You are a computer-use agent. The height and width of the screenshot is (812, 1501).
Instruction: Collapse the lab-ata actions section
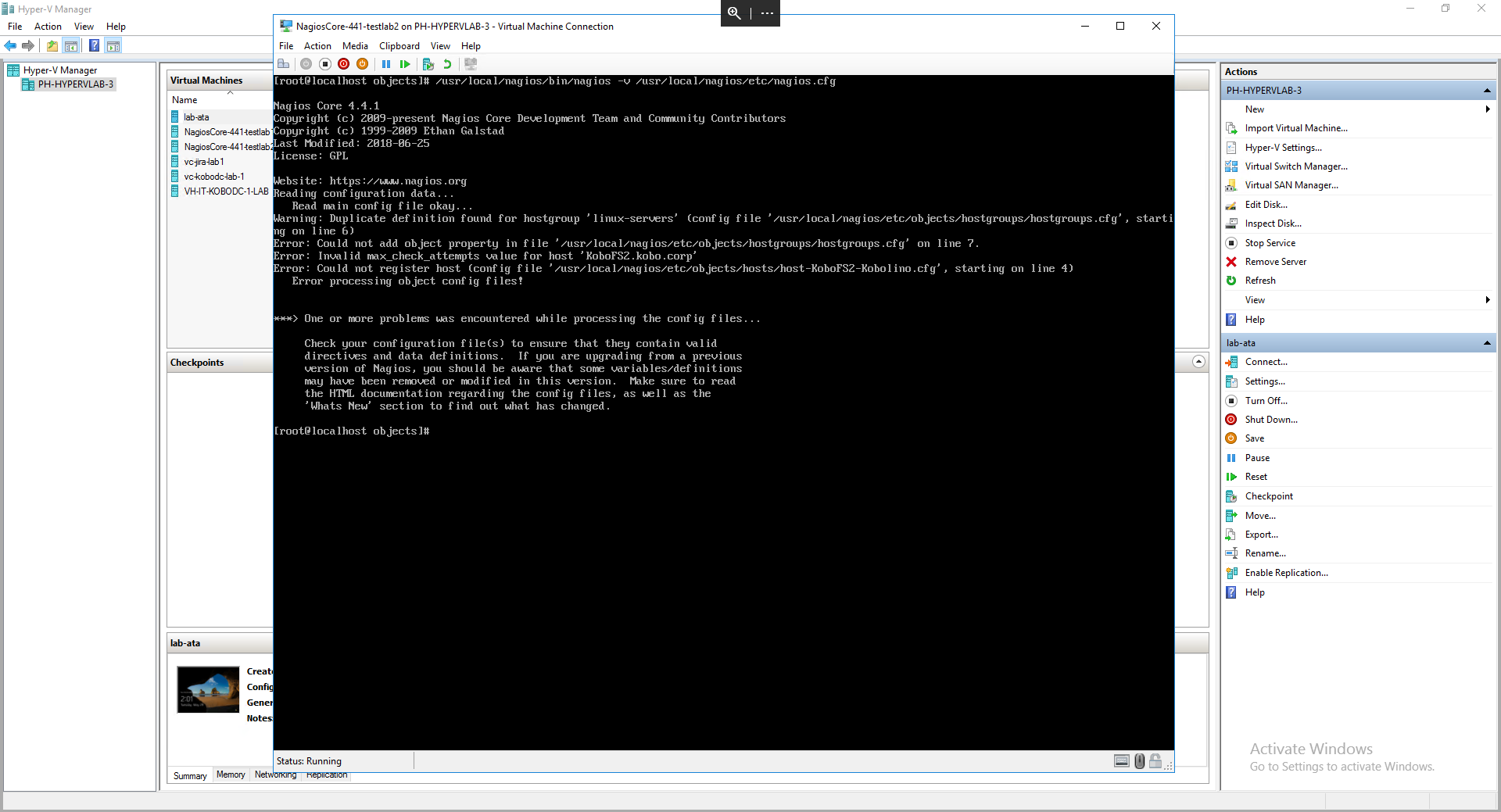(1486, 343)
